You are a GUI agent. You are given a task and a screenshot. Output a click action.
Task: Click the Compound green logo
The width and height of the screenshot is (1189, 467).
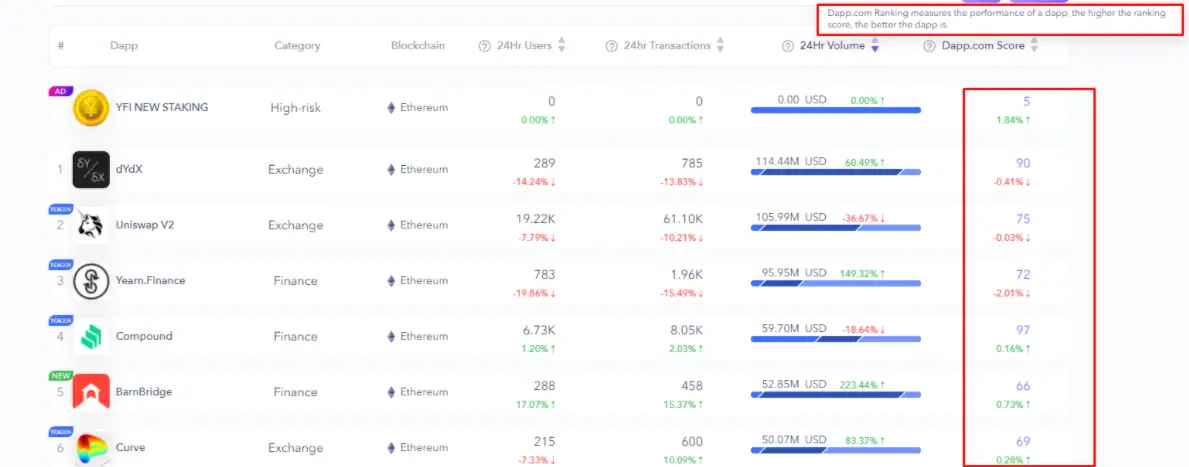click(91, 337)
